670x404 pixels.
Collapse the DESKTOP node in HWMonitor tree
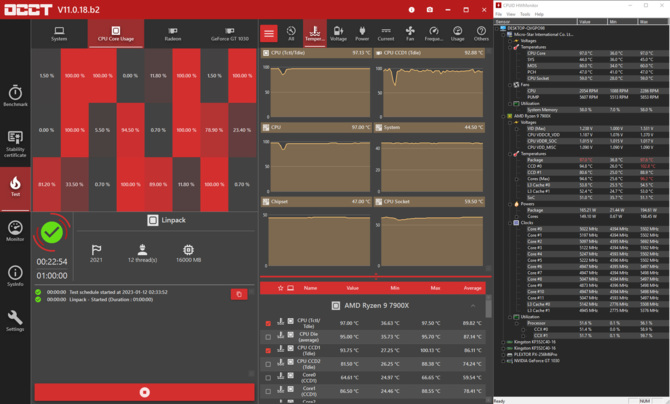pyautogui.click(x=497, y=28)
